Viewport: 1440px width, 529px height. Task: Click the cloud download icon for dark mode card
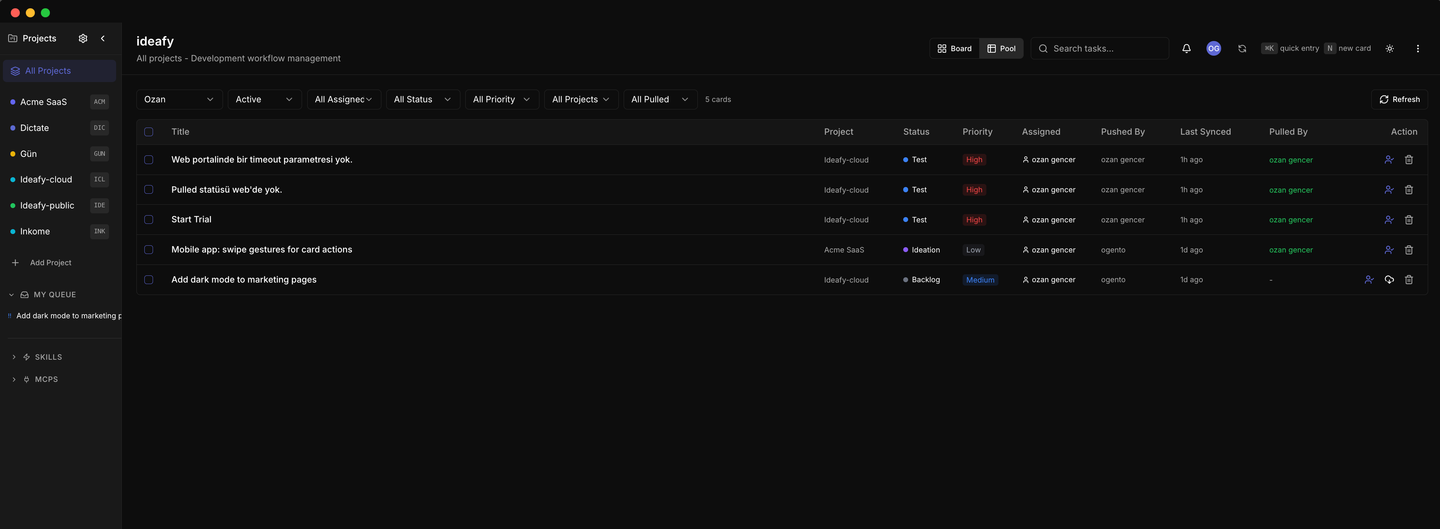[x=1389, y=280]
